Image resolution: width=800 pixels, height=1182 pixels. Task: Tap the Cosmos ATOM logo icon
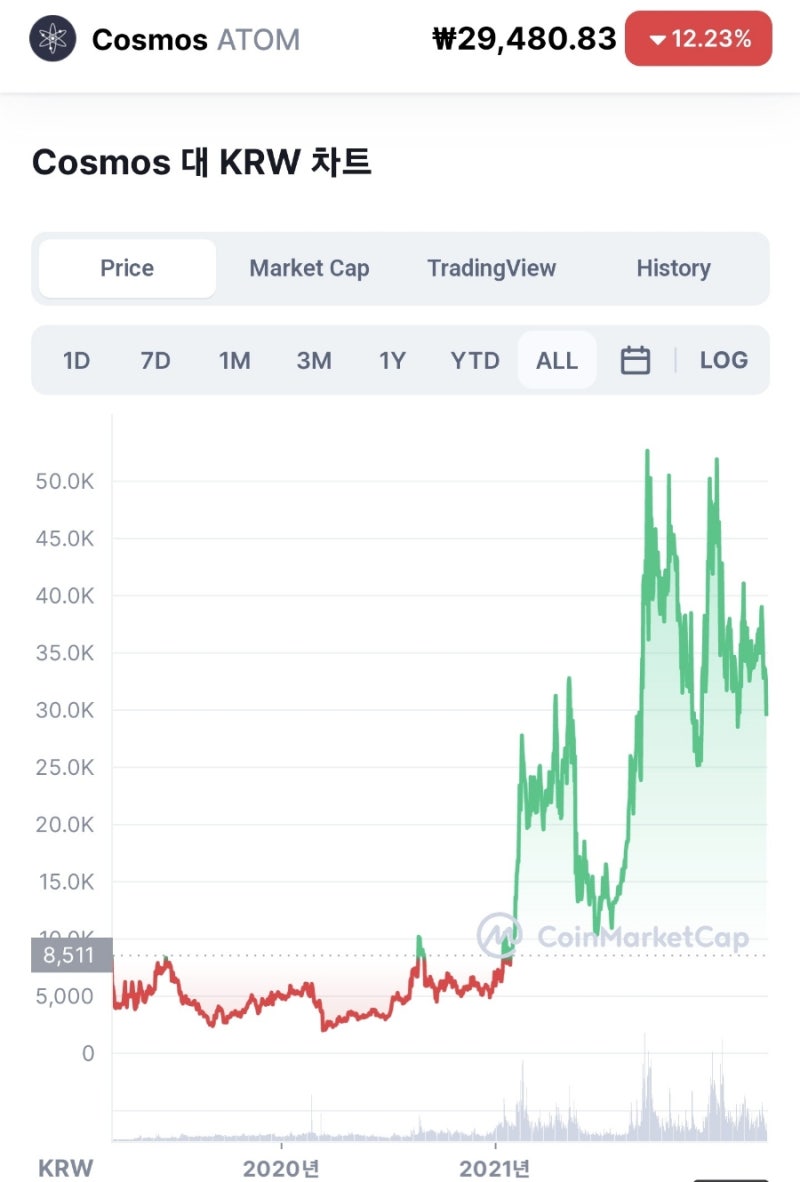pyautogui.click(x=52, y=39)
